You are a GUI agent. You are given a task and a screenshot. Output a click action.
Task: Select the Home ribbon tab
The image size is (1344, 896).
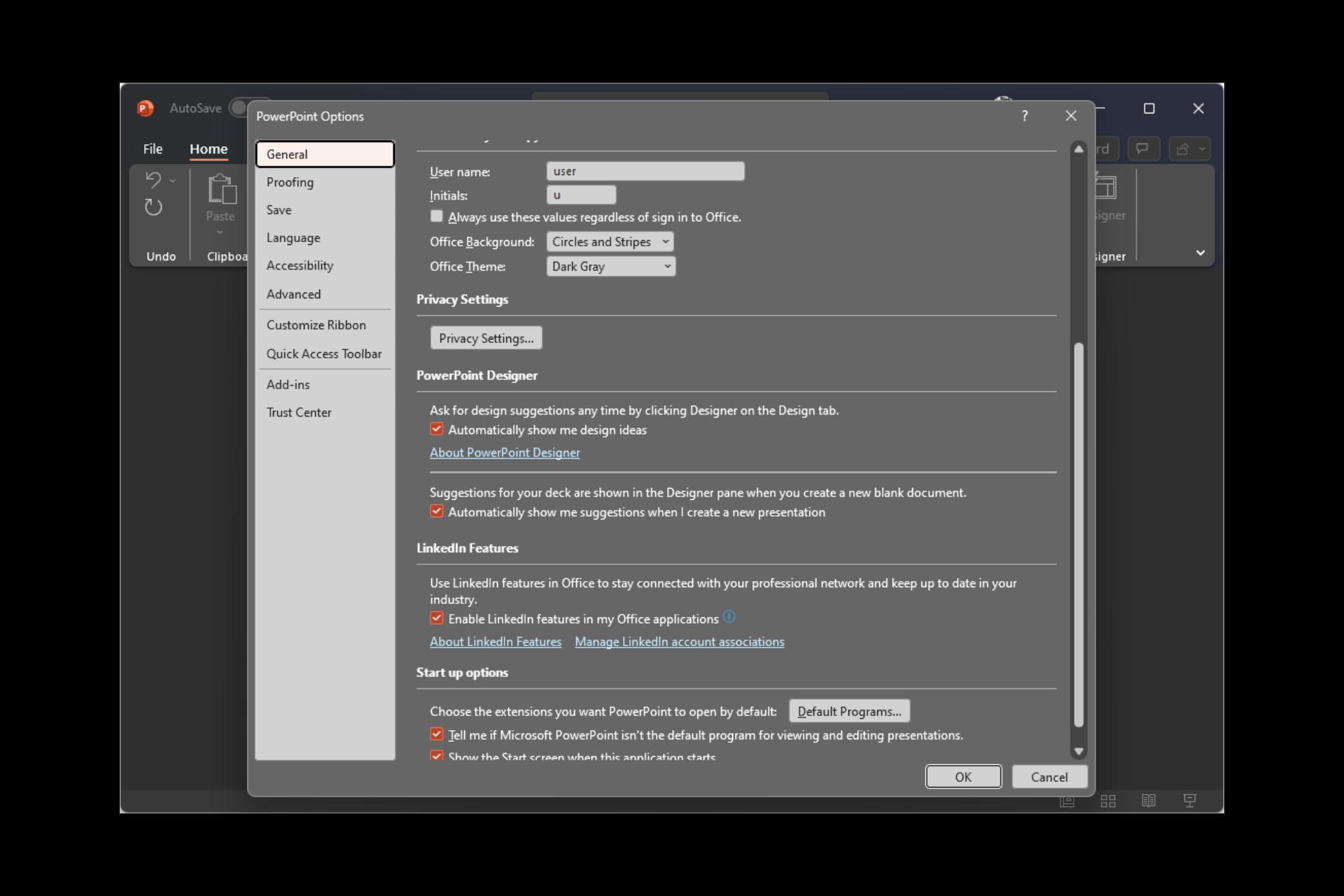pyautogui.click(x=209, y=148)
